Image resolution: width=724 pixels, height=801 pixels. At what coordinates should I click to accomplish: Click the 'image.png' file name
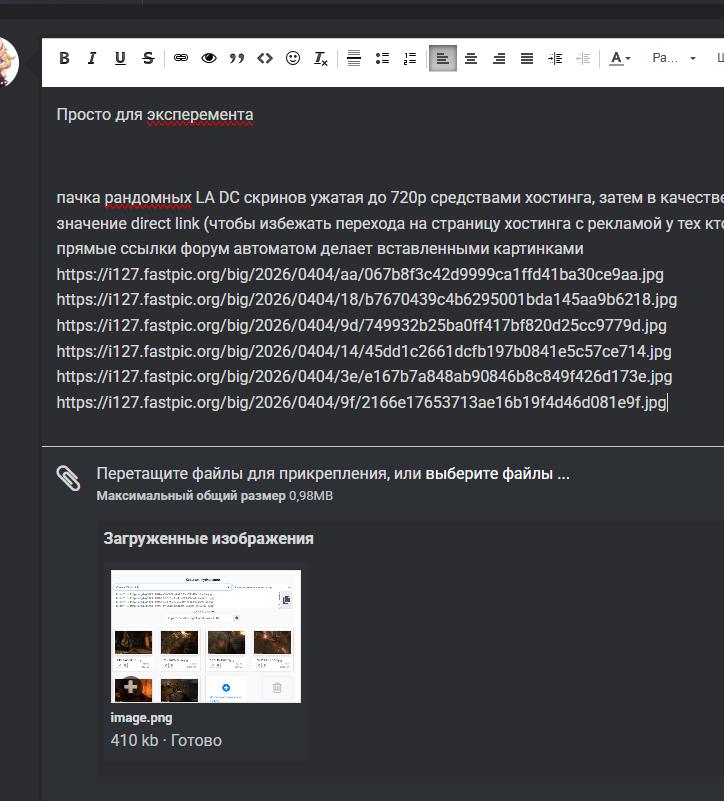coord(142,718)
